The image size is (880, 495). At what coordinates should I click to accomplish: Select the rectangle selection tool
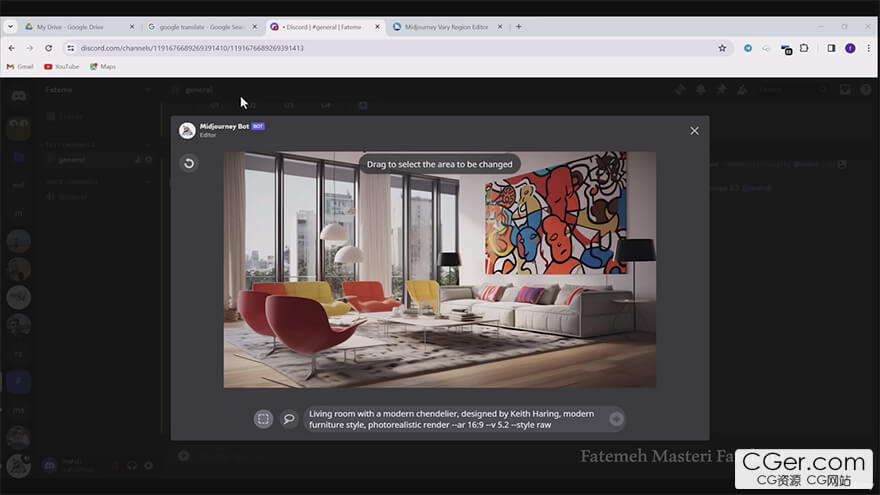point(263,419)
